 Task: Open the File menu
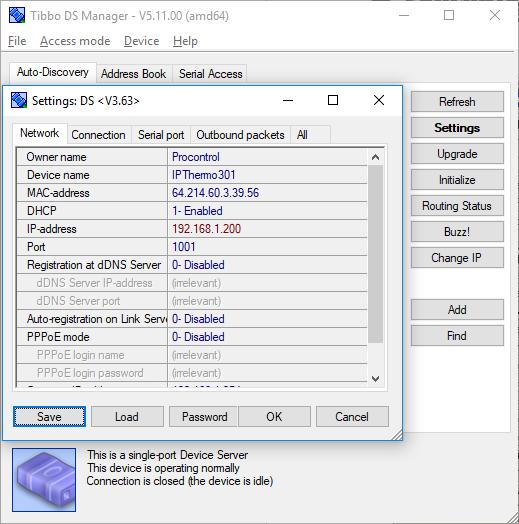click(x=17, y=41)
